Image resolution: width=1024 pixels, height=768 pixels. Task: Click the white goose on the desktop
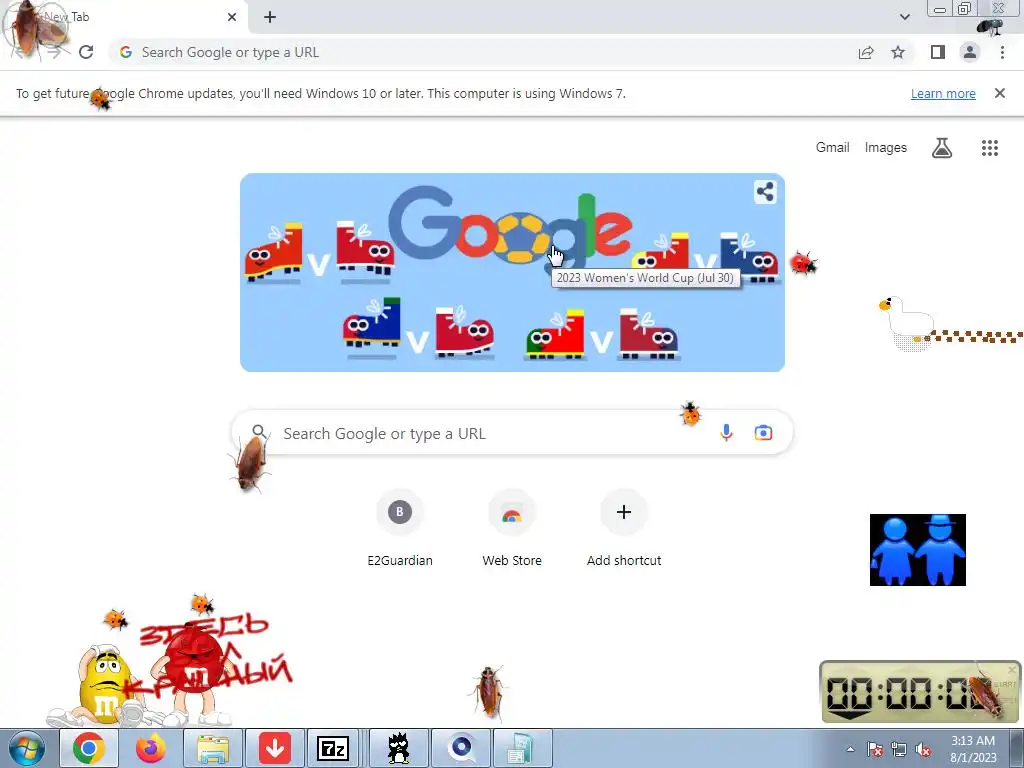(908, 323)
